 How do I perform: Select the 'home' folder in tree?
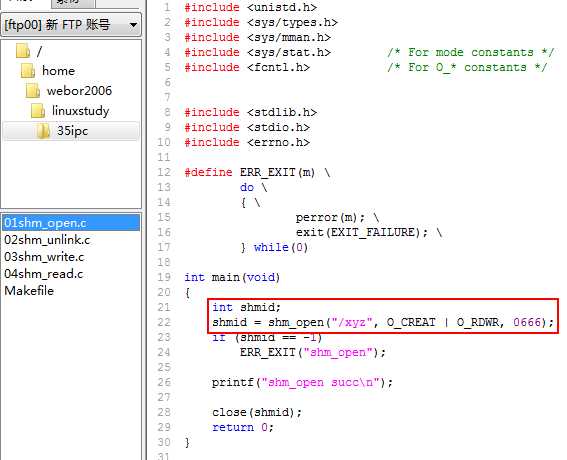58,71
